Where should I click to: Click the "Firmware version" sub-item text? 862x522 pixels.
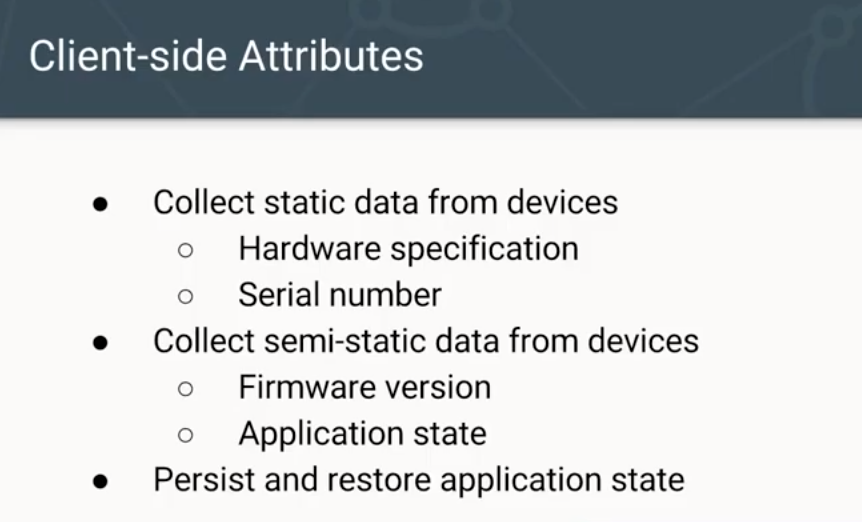(364, 387)
